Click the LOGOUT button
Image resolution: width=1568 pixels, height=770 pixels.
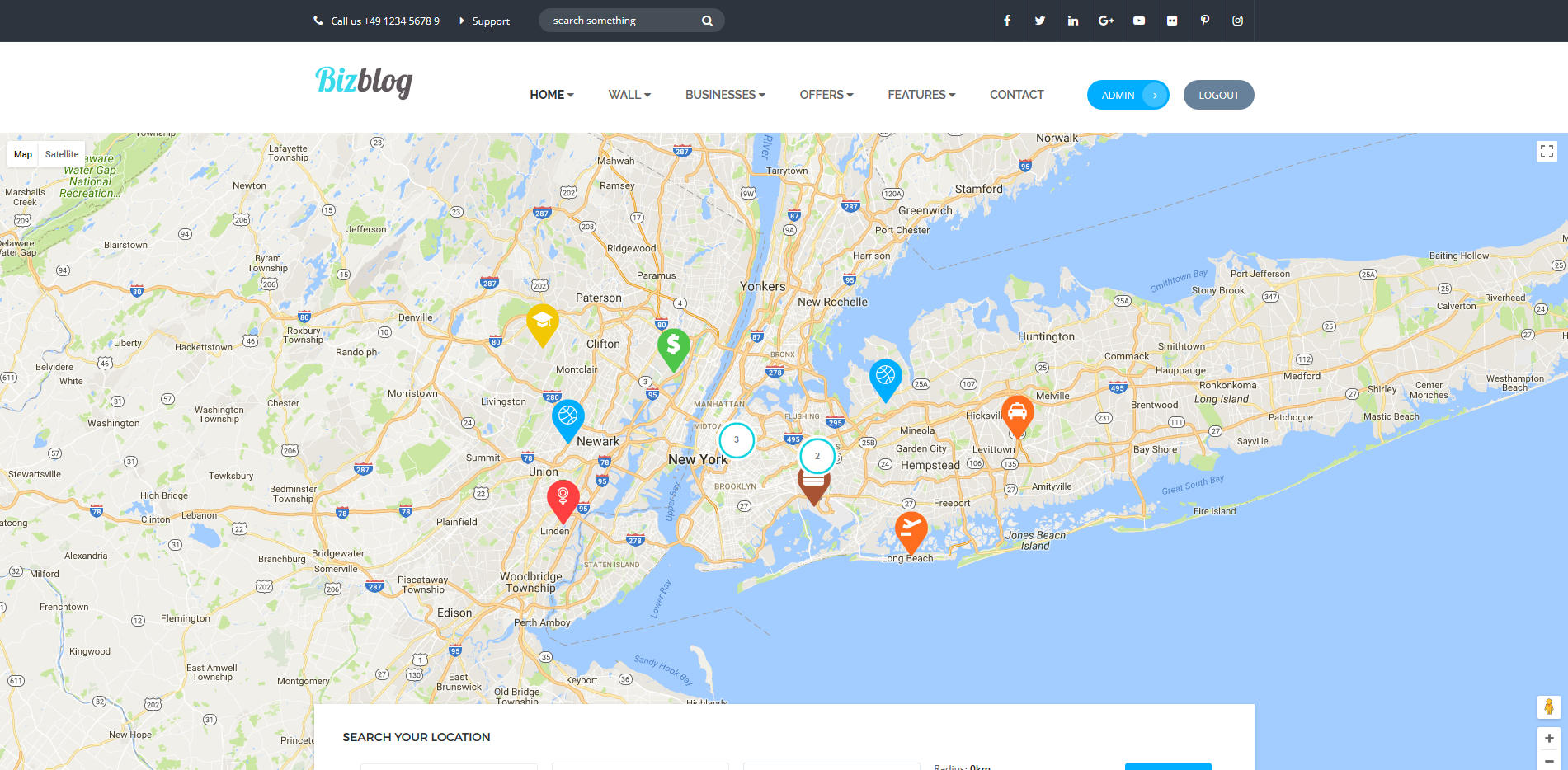tap(1218, 94)
